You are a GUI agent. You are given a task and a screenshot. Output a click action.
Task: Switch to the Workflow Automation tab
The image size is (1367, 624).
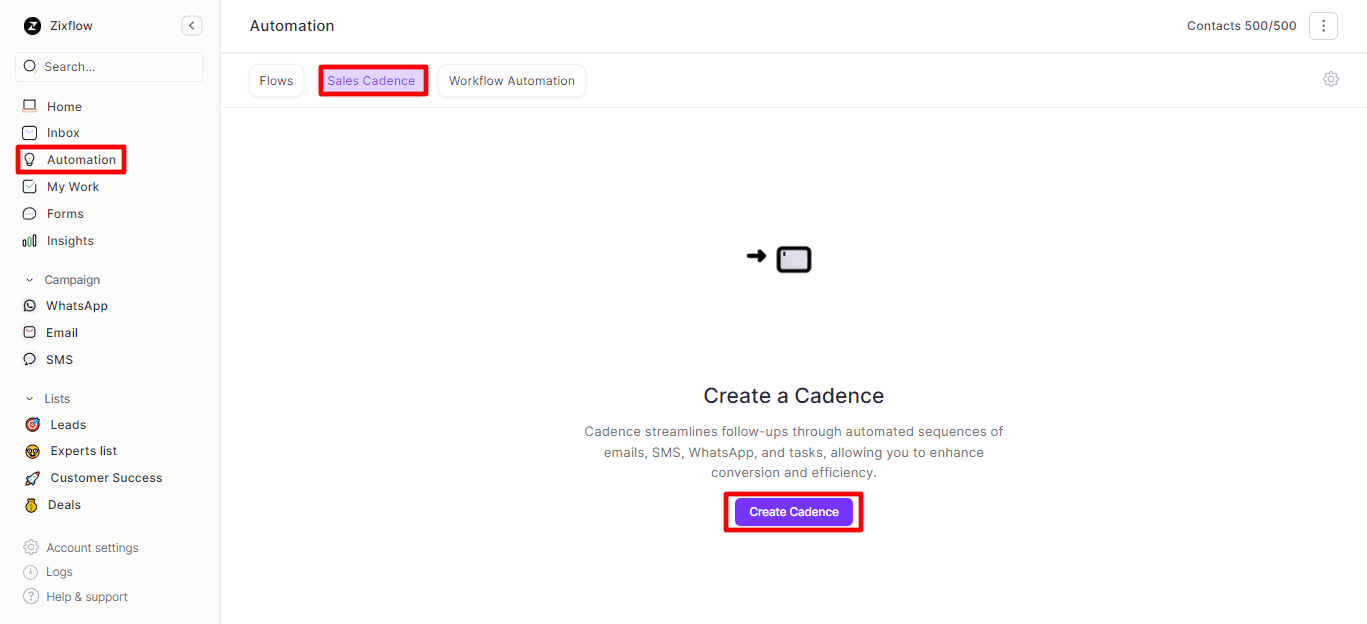pyautogui.click(x=511, y=81)
